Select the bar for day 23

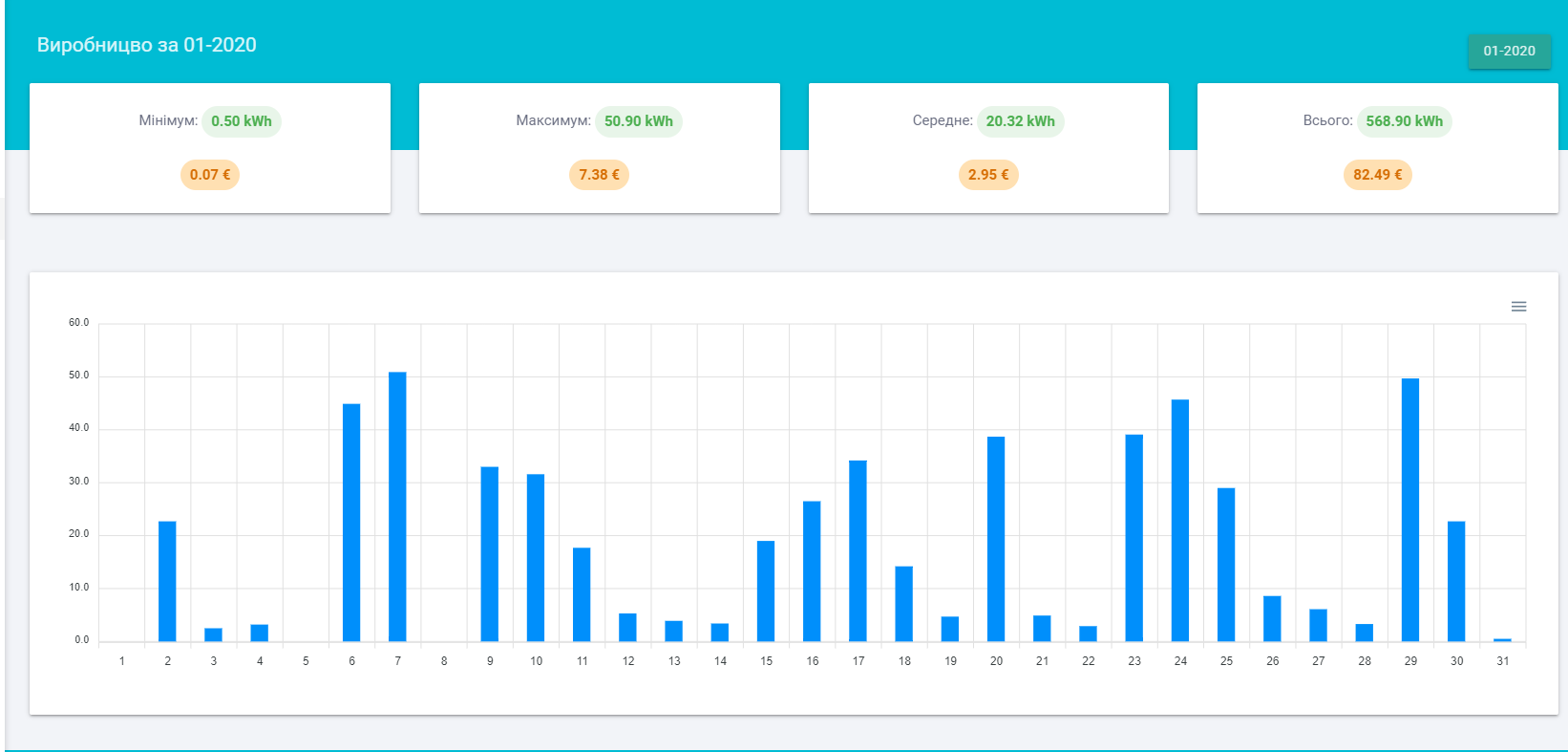click(1134, 538)
